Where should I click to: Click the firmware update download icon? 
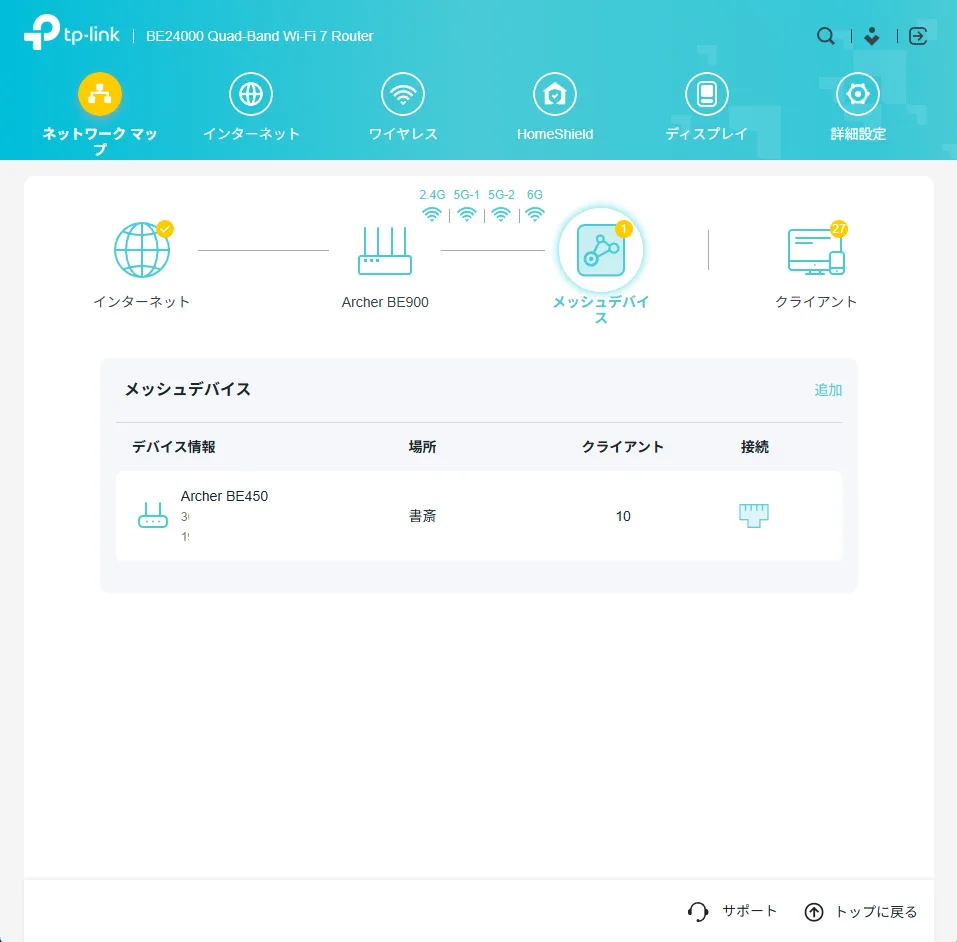(872, 36)
